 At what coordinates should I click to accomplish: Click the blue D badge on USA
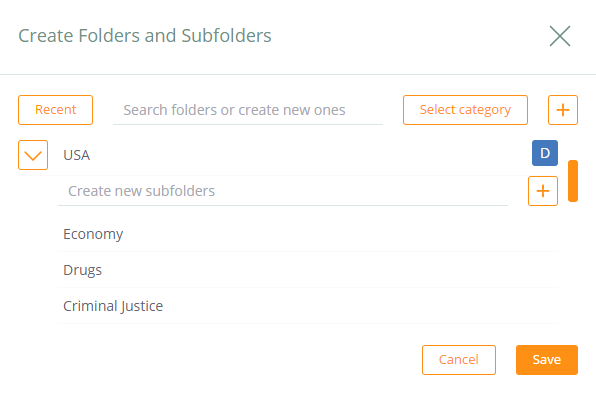[x=545, y=153]
